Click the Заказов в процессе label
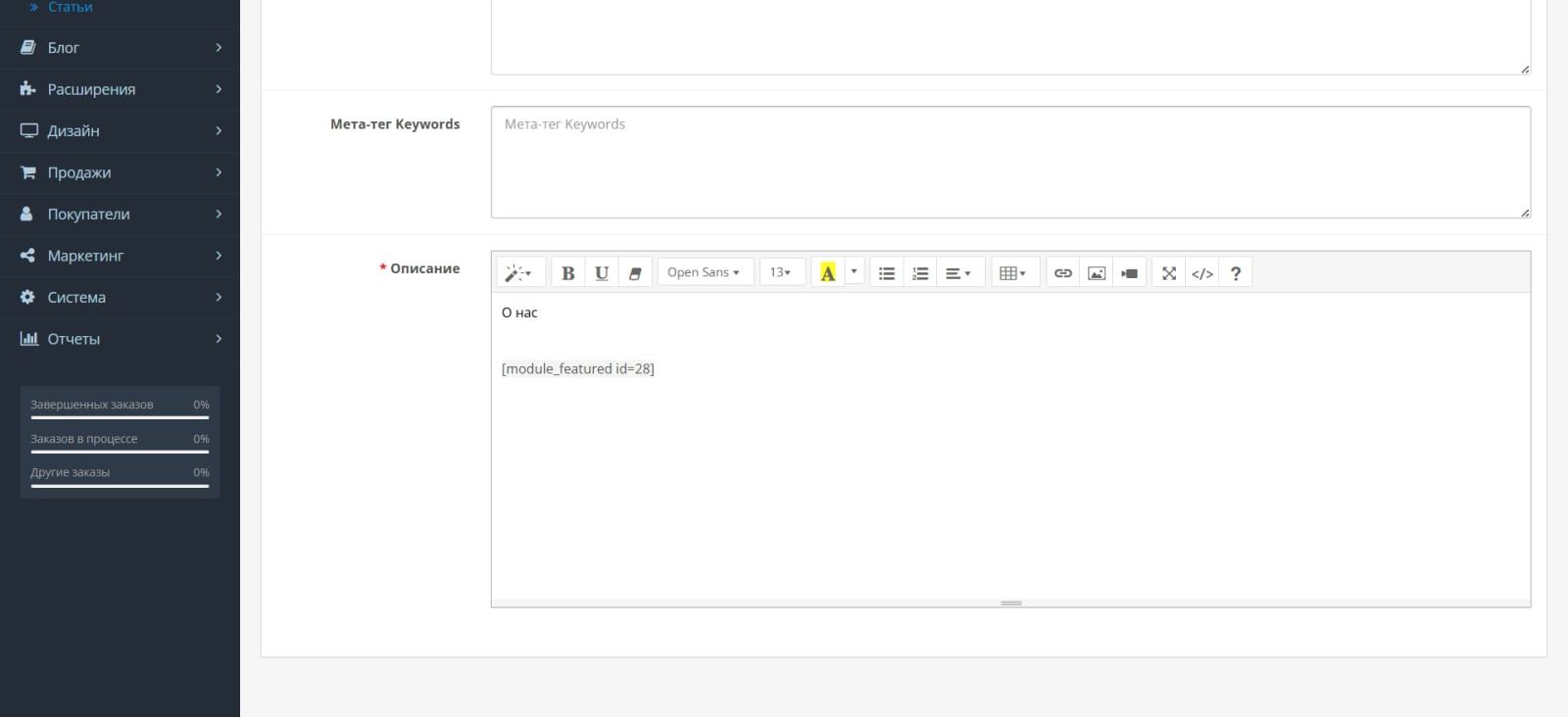Screen dimensions: 1568x718 [84, 439]
